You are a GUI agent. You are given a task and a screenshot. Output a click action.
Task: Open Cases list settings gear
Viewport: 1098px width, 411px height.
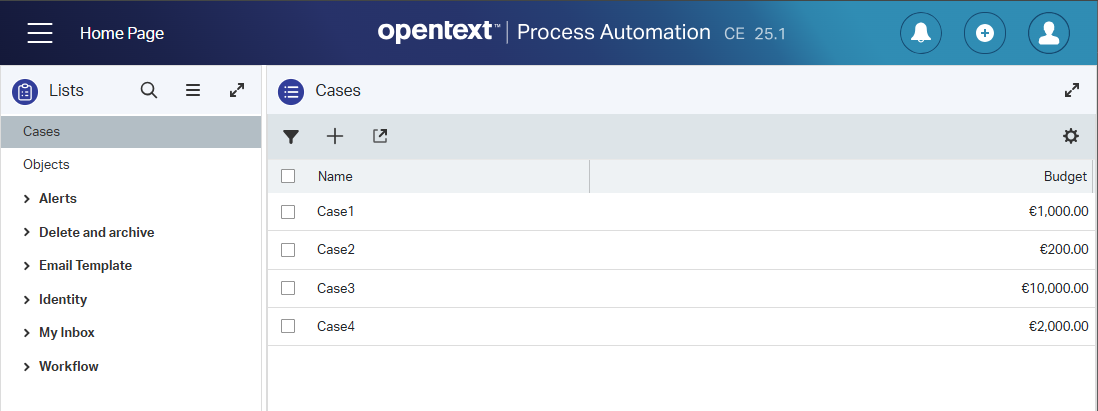pos(1071,137)
